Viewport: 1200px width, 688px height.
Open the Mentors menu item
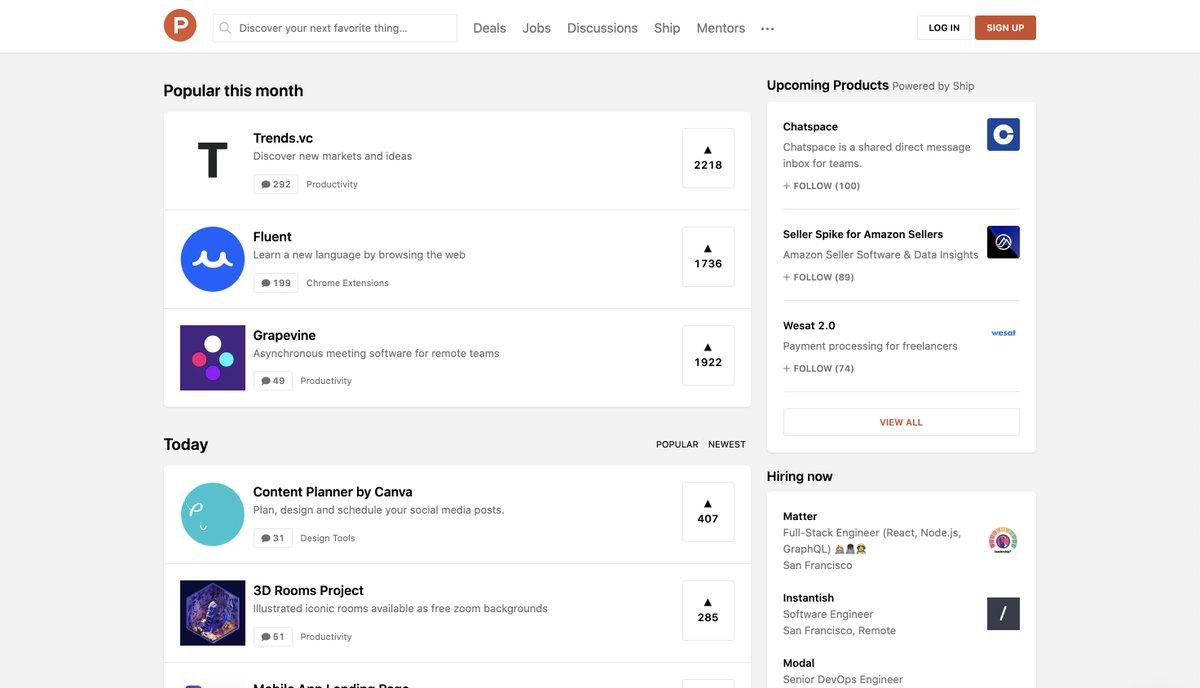click(x=720, y=28)
